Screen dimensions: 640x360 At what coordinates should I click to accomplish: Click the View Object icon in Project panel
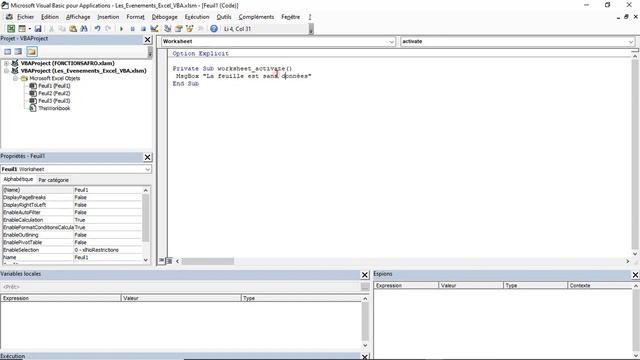pos(18,51)
